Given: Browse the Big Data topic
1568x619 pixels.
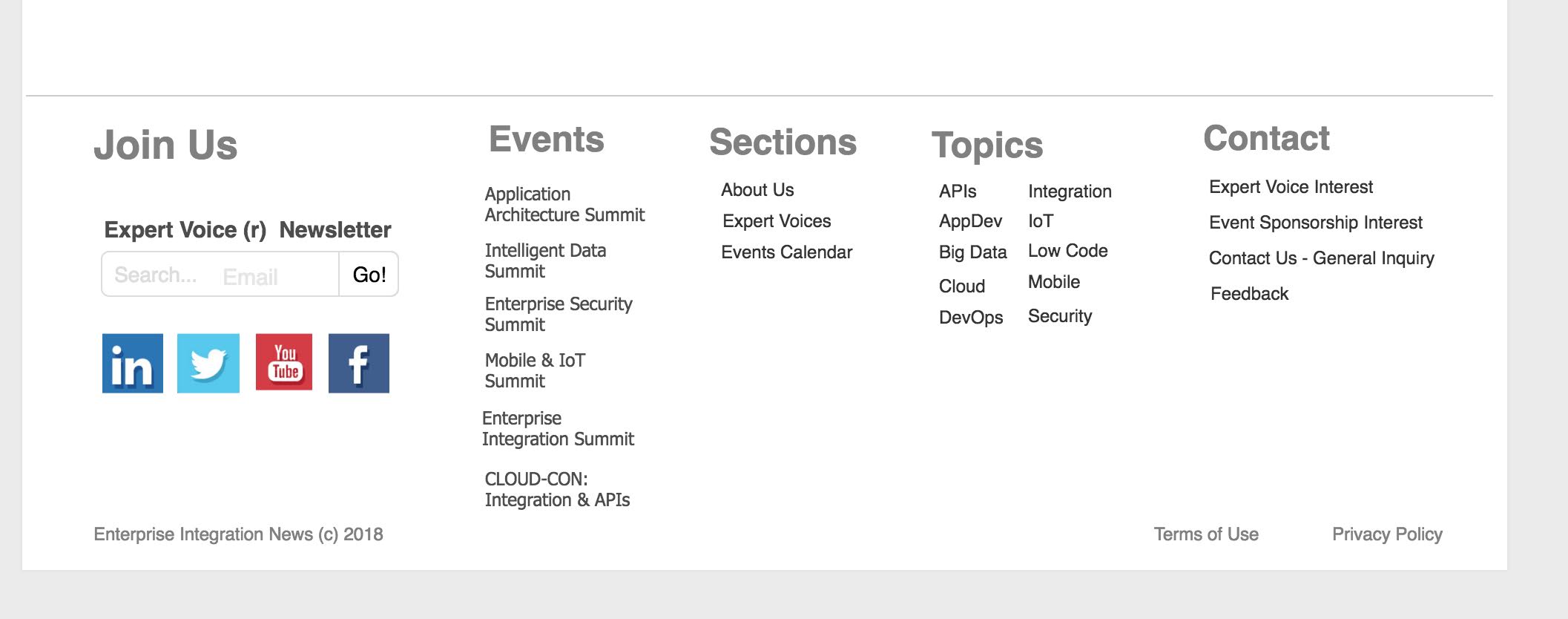Looking at the screenshot, I should (972, 252).
